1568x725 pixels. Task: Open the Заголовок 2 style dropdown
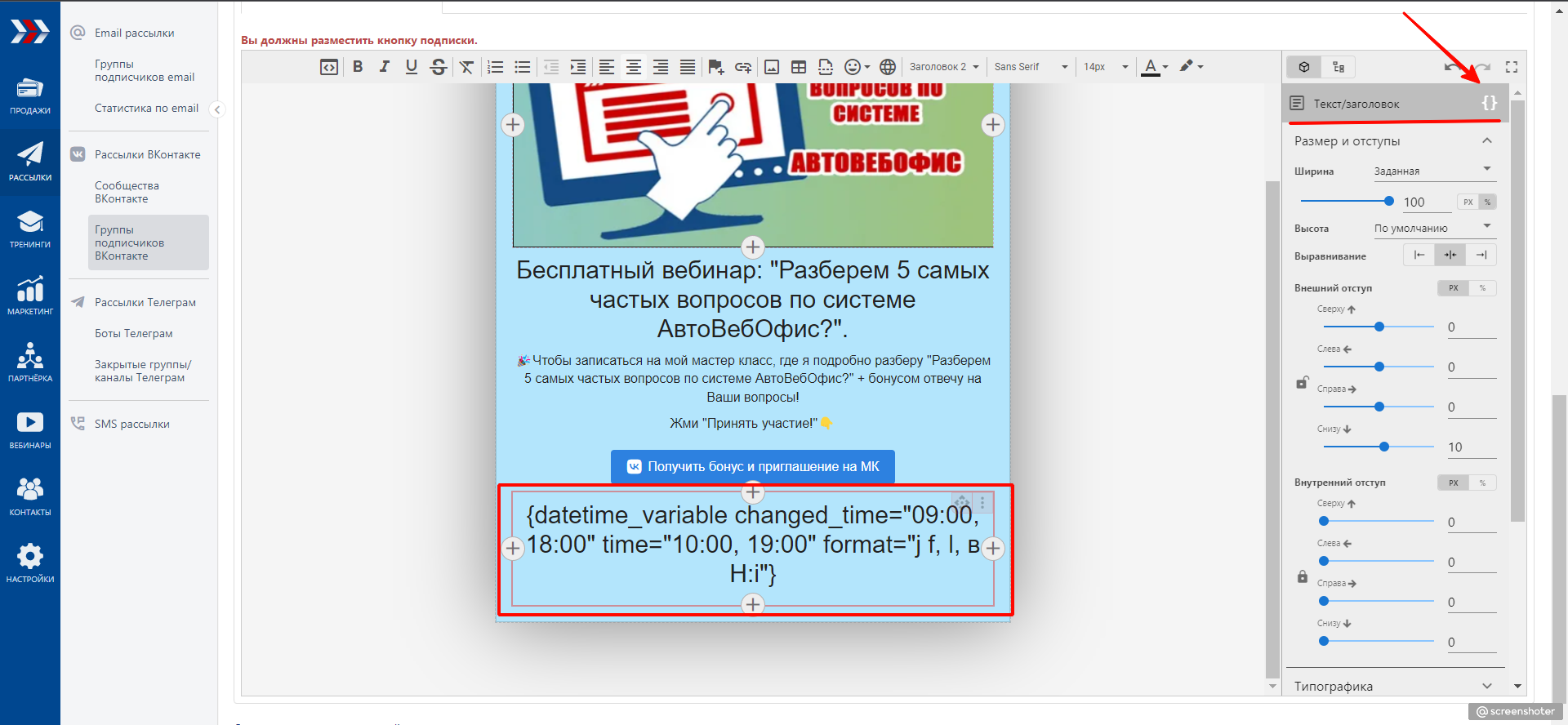(x=943, y=67)
